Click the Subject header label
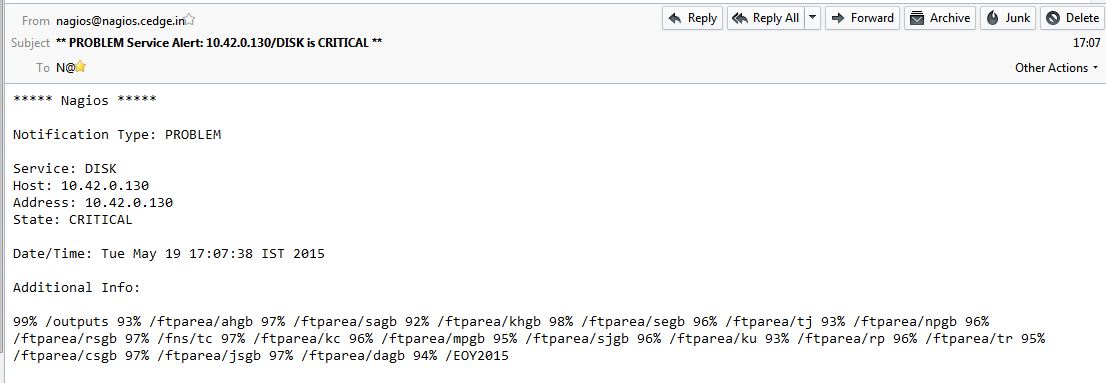This screenshot has height=383, width=1106. click(x=30, y=43)
